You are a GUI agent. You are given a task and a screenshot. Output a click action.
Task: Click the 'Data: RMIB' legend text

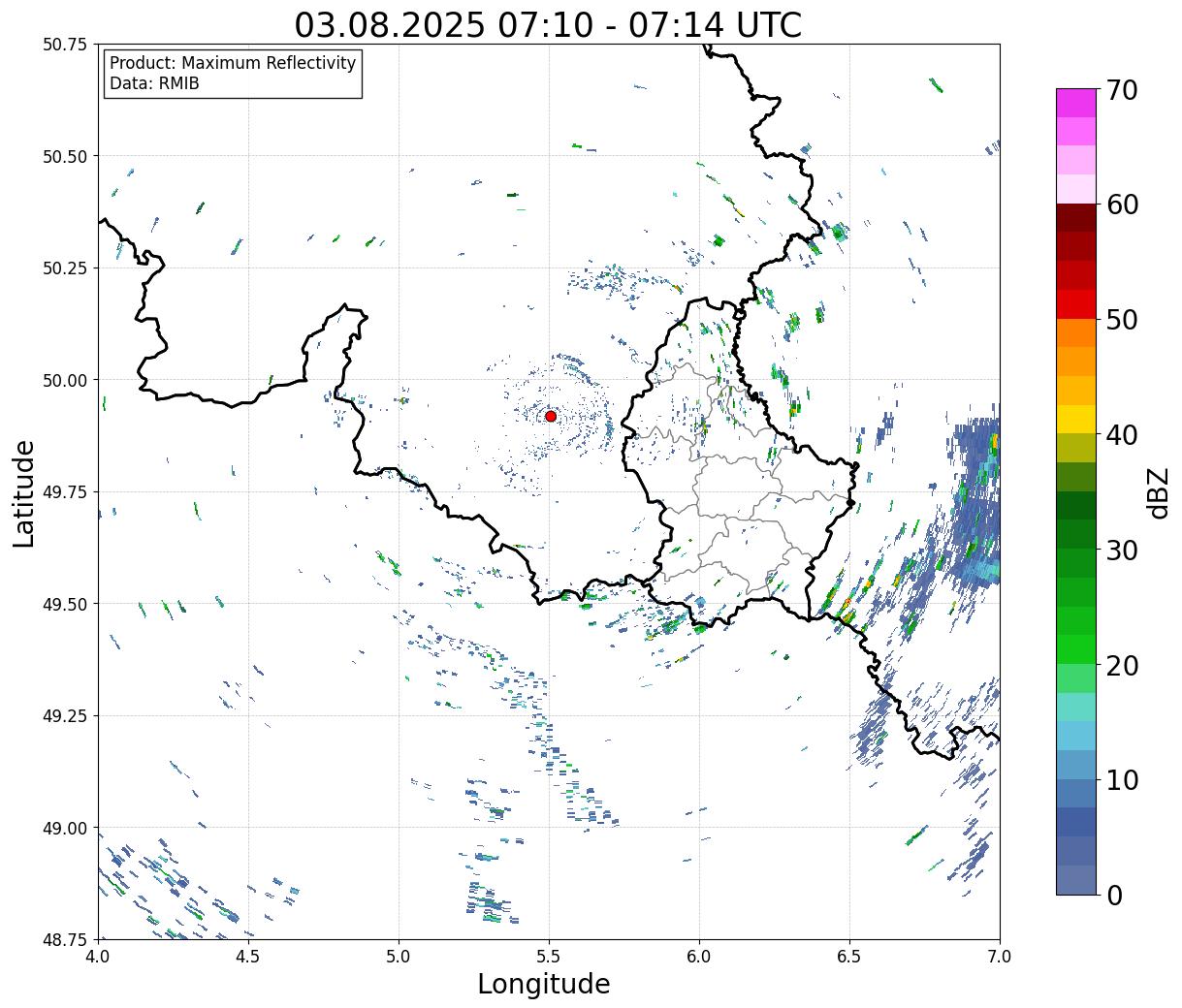pyautogui.click(x=154, y=83)
